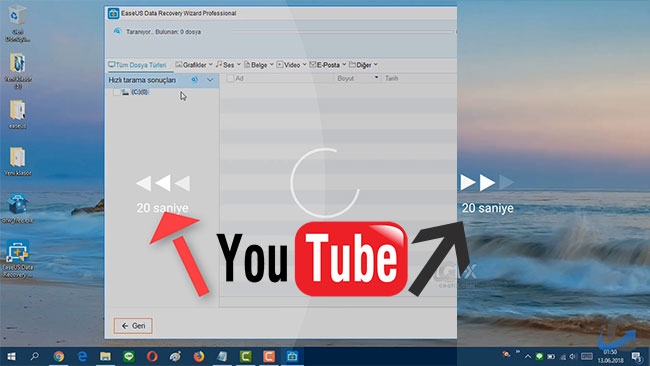This screenshot has height=366, width=650.
Task: Click the envelope icon of E-Posta filter
Action: pyautogui.click(x=313, y=65)
